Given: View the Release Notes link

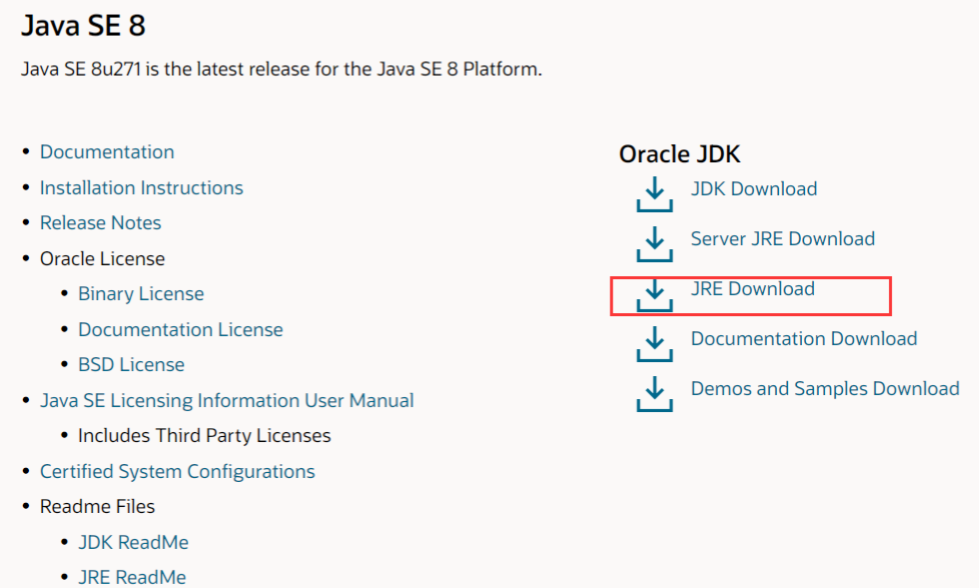Looking at the screenshot, I should click(x=101, y=223).
